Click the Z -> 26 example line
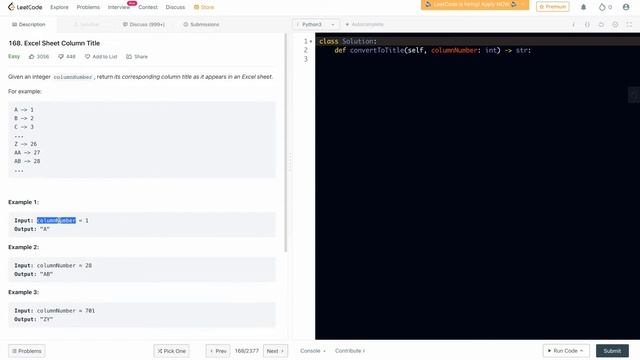This screenshot has height=360, width=640. click(x=25, y=144)
